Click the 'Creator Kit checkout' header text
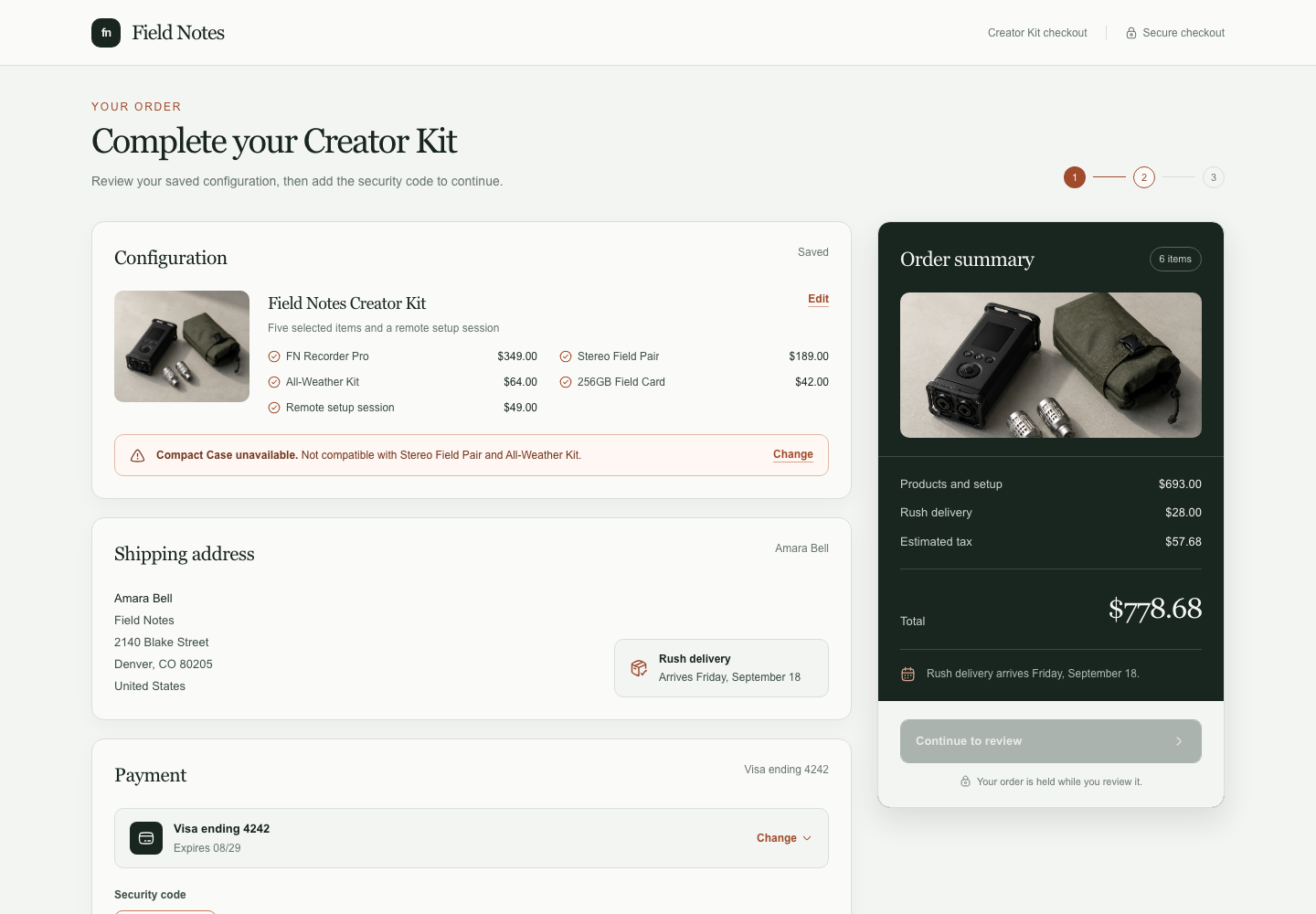Screen dimensions: 1316x914 pos(1037,33)
